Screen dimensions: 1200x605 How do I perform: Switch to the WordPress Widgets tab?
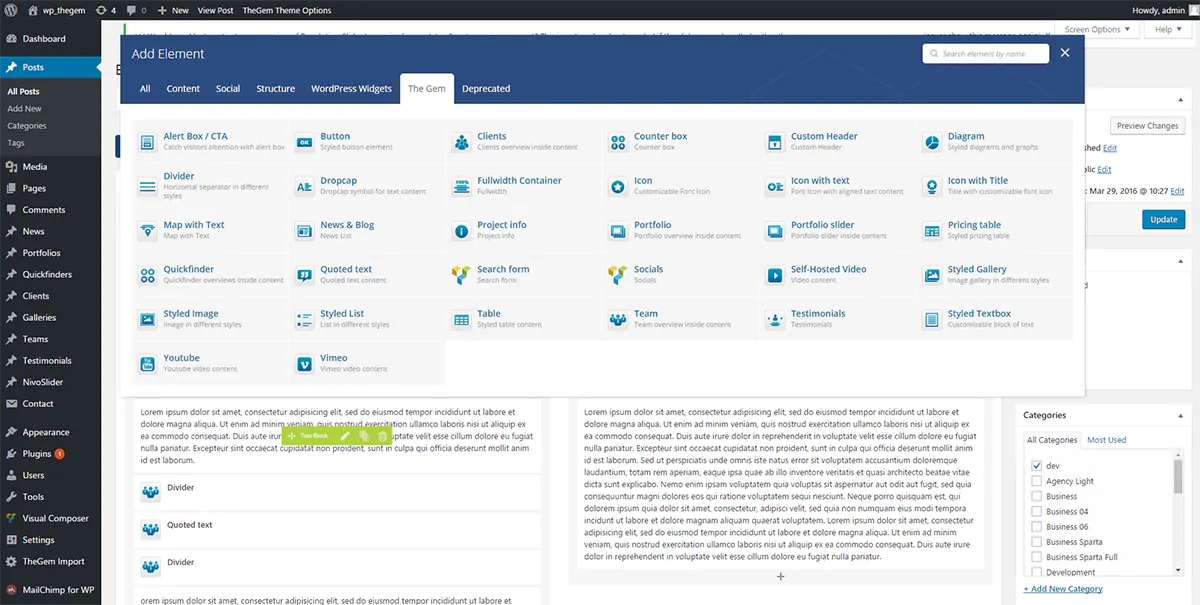(351, 89)
